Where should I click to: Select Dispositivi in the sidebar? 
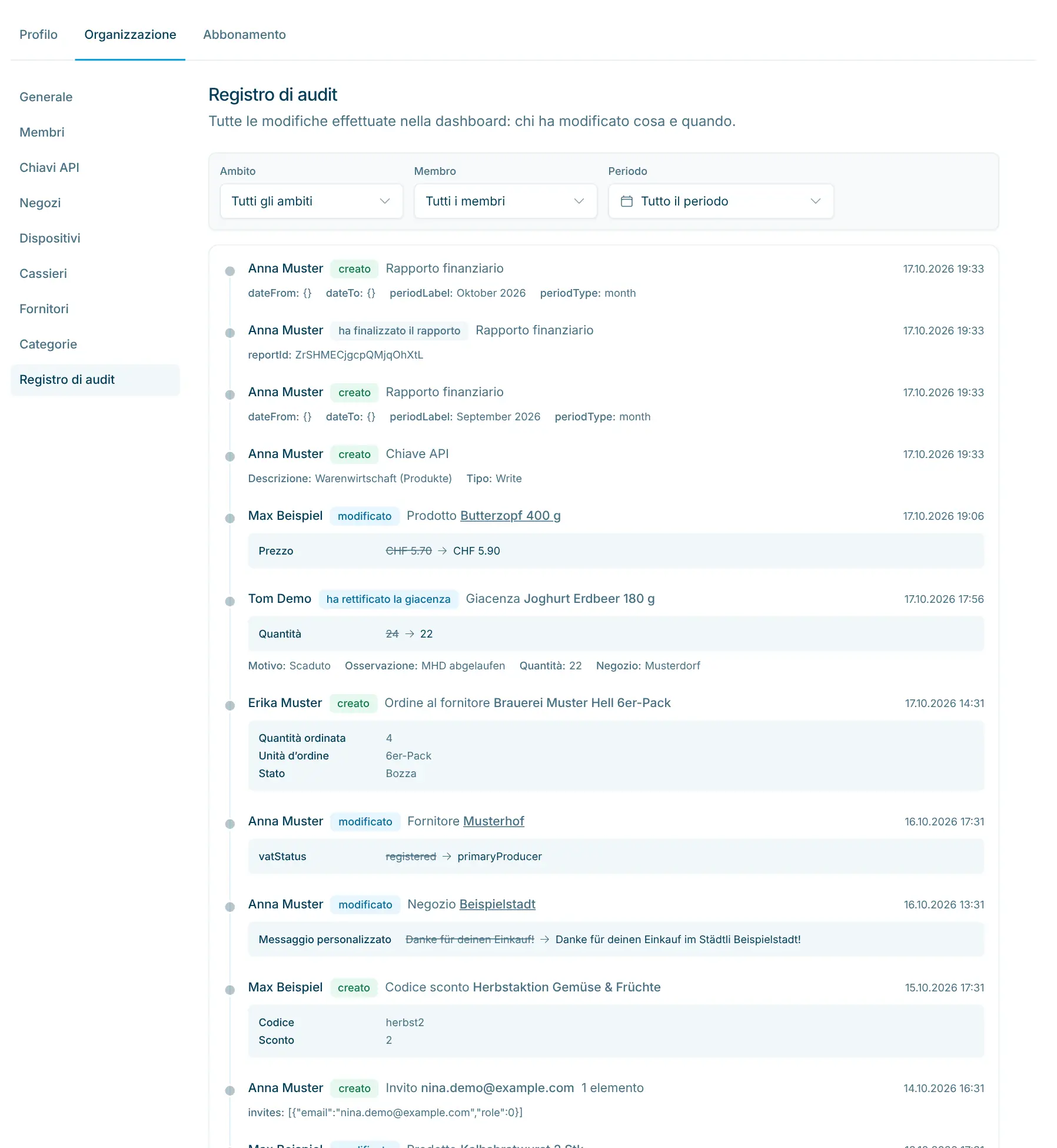[50, 238]
